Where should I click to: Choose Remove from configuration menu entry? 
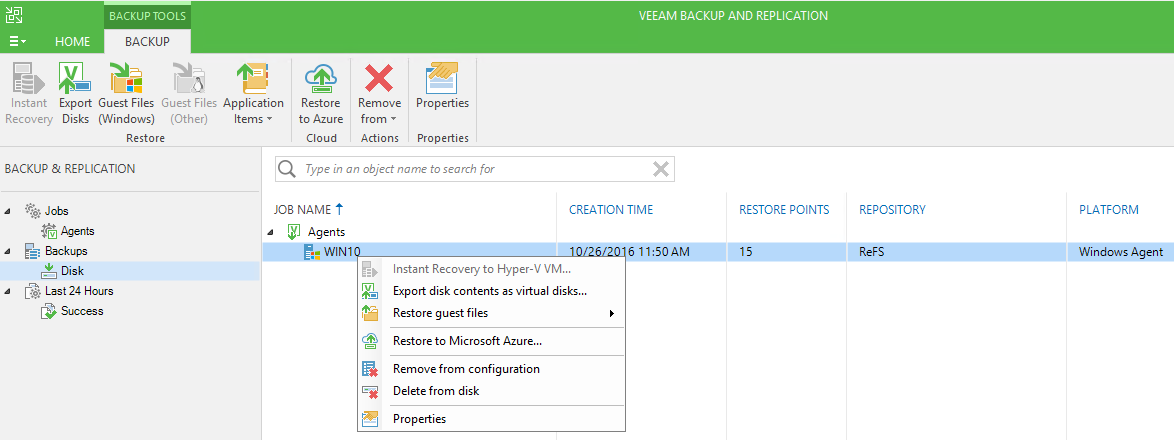click(466, 369)
